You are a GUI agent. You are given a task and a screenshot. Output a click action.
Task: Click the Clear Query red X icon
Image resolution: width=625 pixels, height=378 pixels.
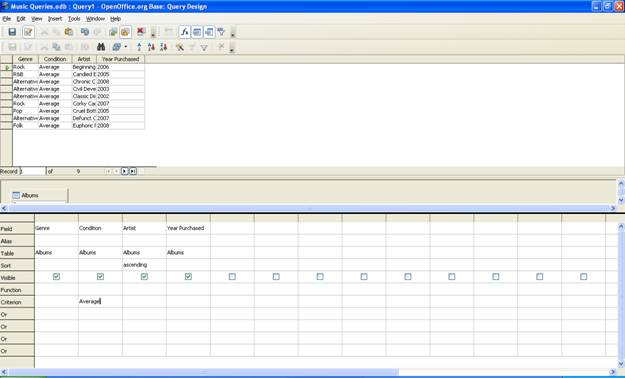pos(141,32)
